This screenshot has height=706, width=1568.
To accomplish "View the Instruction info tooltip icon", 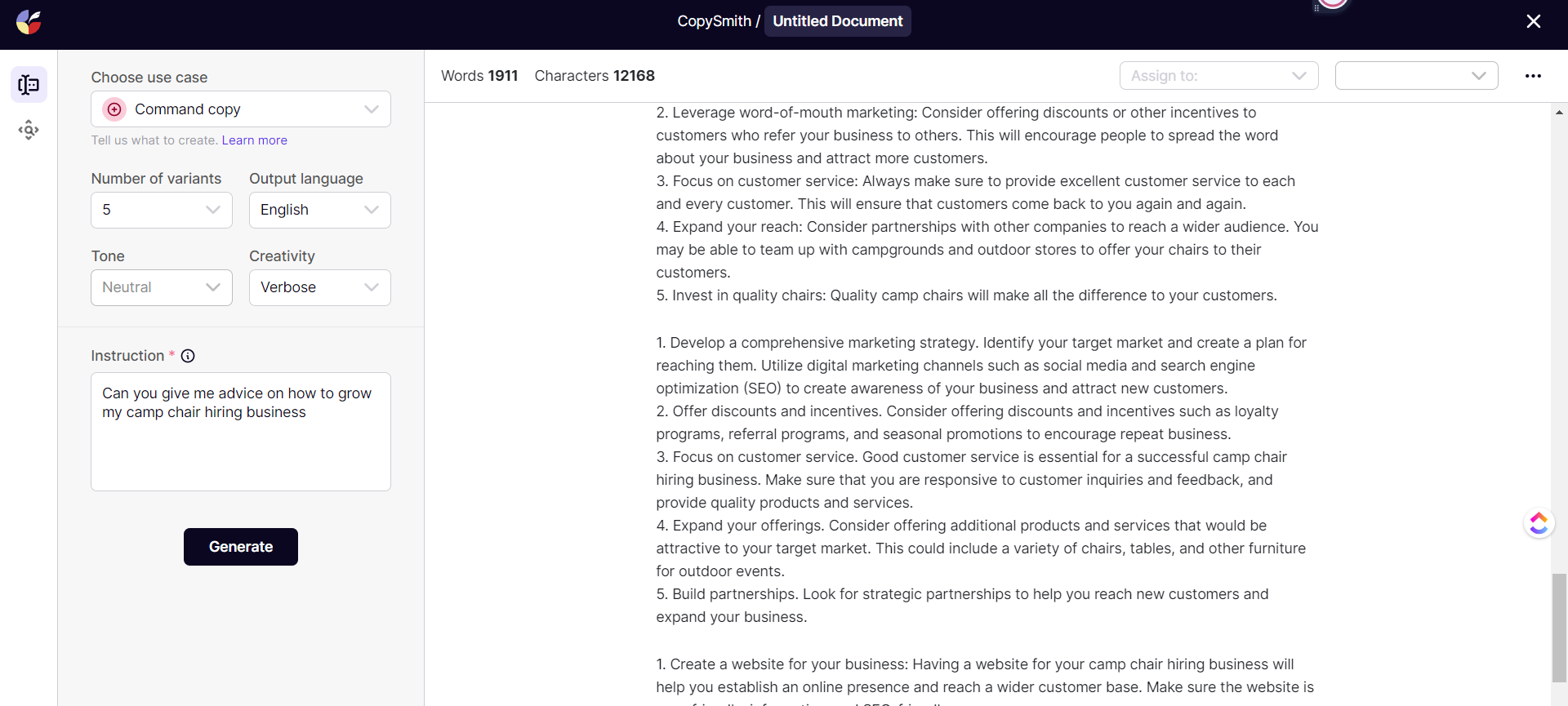I will pyautogui.click(x=188, y=356).
